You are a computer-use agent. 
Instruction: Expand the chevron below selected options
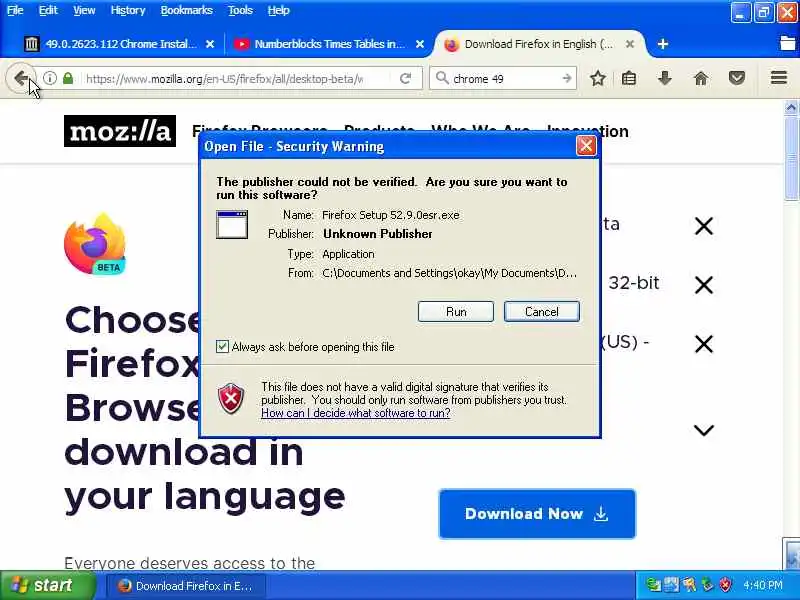pyautogui.click(x=704, y=430)
